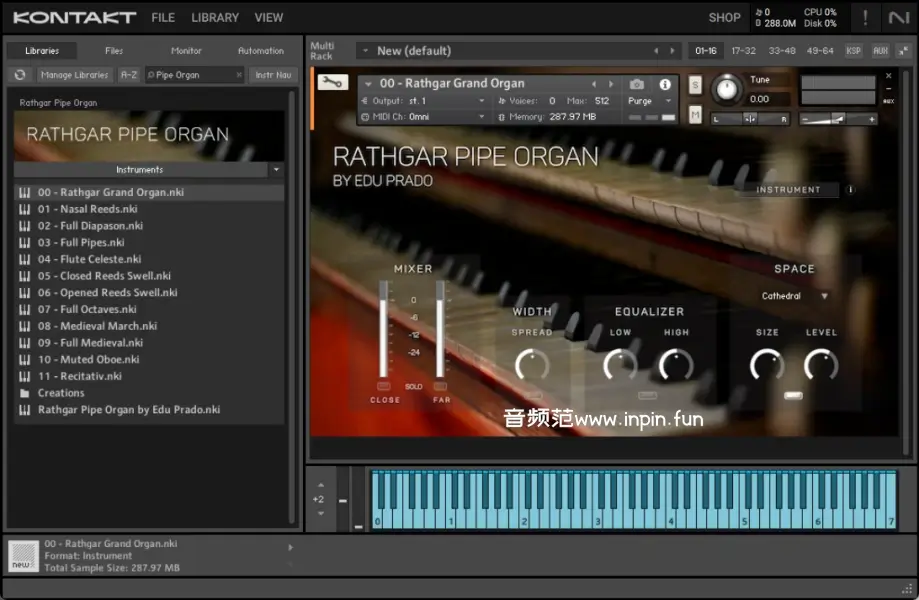Open the Cathedral space dropdown
The height and width of the screenshot is (600, 919).
coord(795,296)
